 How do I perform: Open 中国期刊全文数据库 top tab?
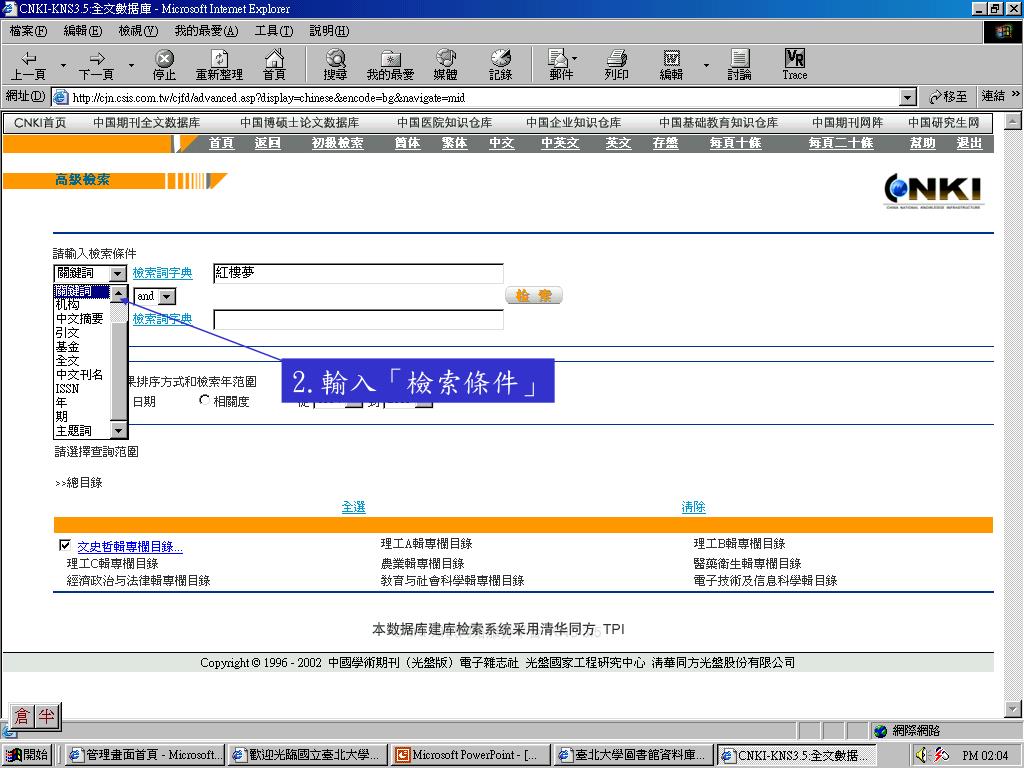[147, 123]
